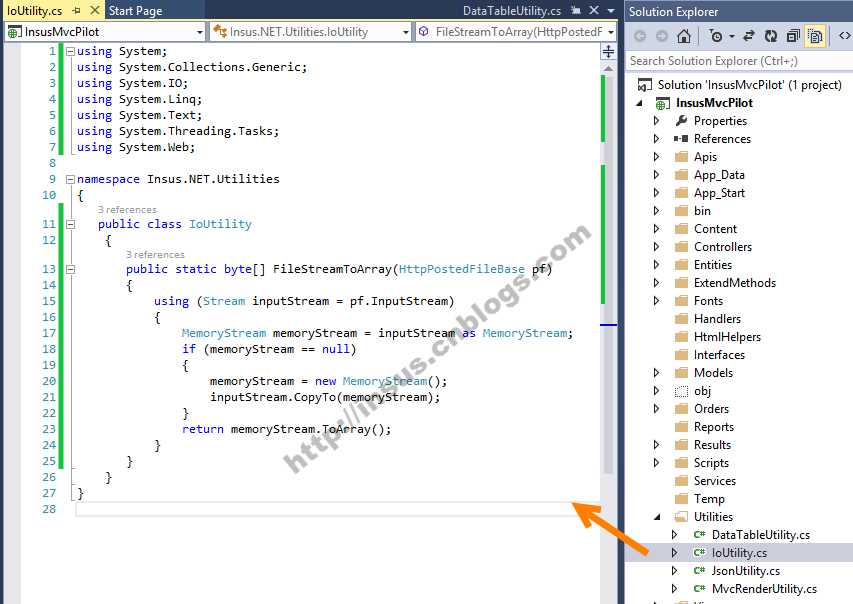The width and height of the screenshot is (853, 604).
Task: Click Sync with Active Document arrows icon
Action: click(x=749, y=36)
